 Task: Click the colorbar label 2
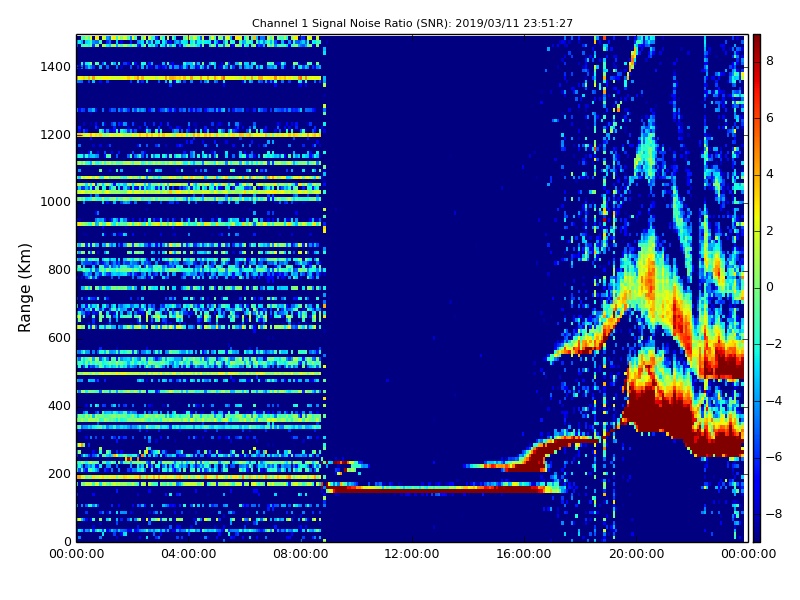(x=770, y=231)
